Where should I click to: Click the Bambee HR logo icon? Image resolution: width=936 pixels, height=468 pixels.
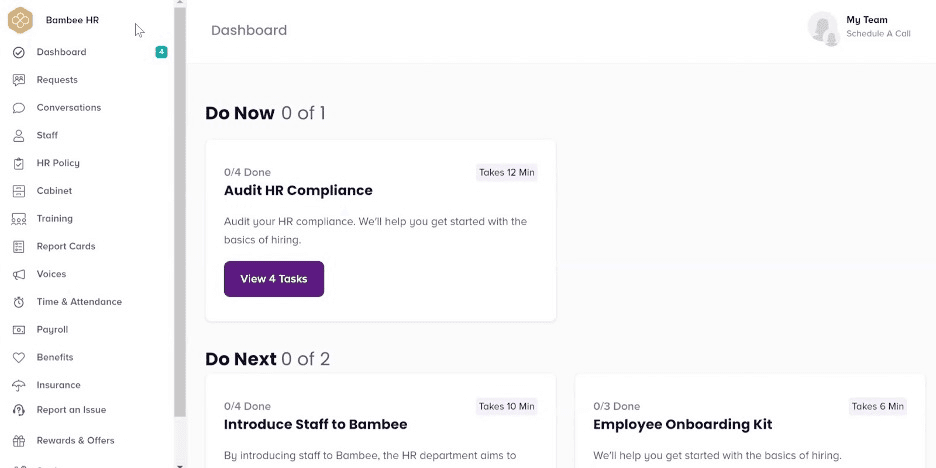(x=20, y=20)
